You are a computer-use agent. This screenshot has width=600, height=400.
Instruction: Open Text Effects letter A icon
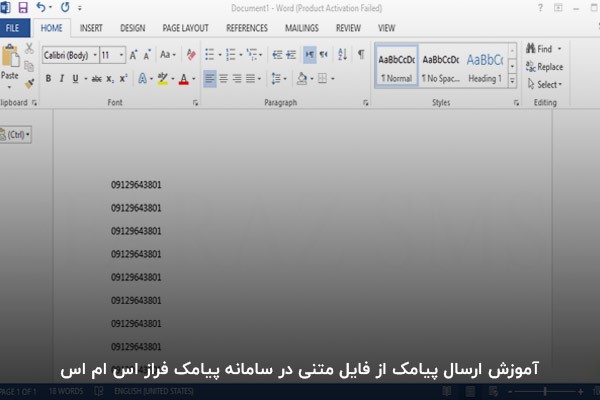point(142,78)
